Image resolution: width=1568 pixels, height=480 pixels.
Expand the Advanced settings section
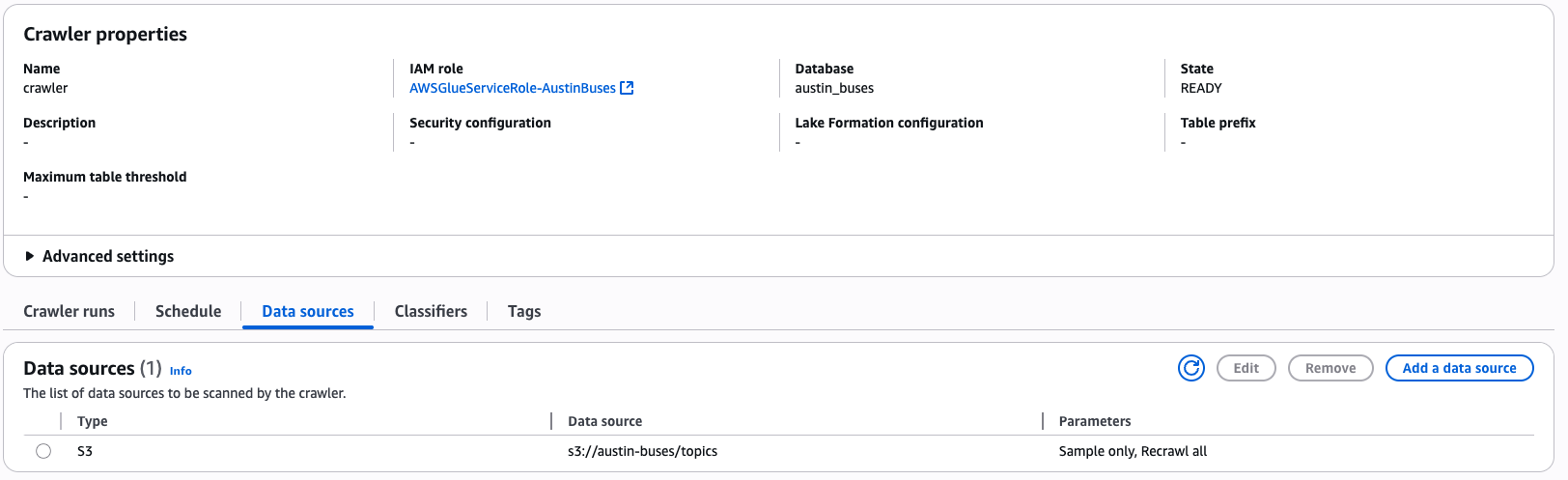(30, 256)
